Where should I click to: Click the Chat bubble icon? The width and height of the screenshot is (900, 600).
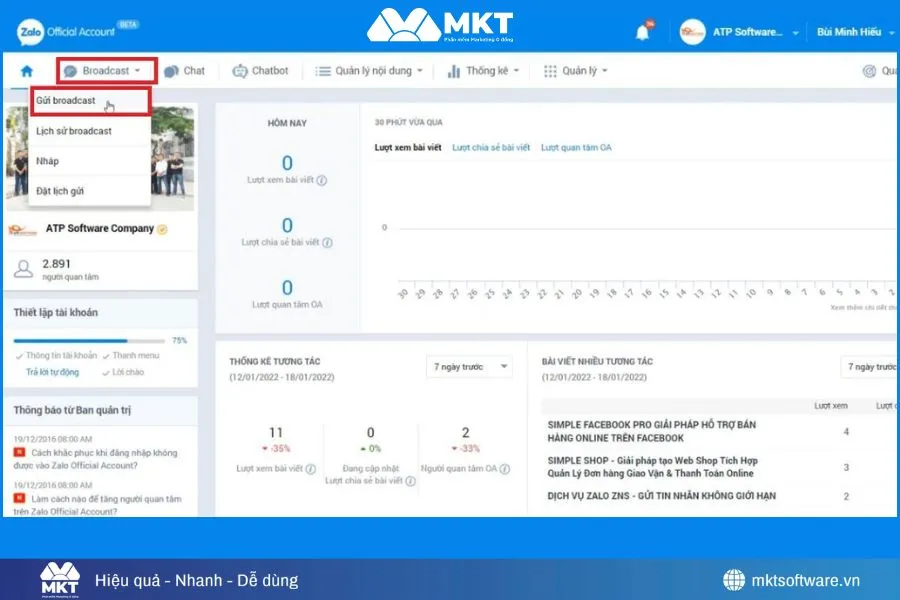coord(172,71)
